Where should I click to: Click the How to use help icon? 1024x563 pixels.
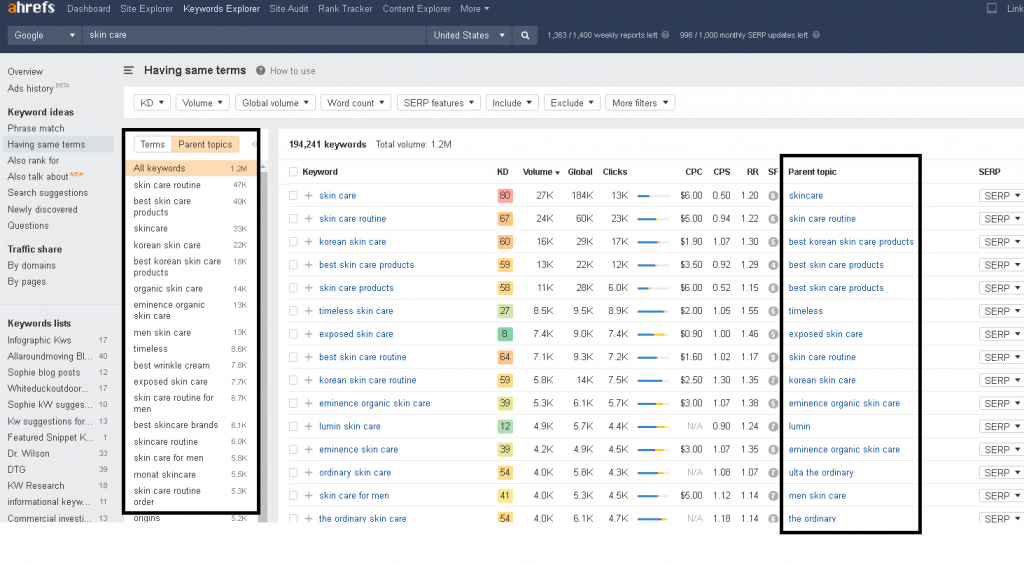pos(261,71)
